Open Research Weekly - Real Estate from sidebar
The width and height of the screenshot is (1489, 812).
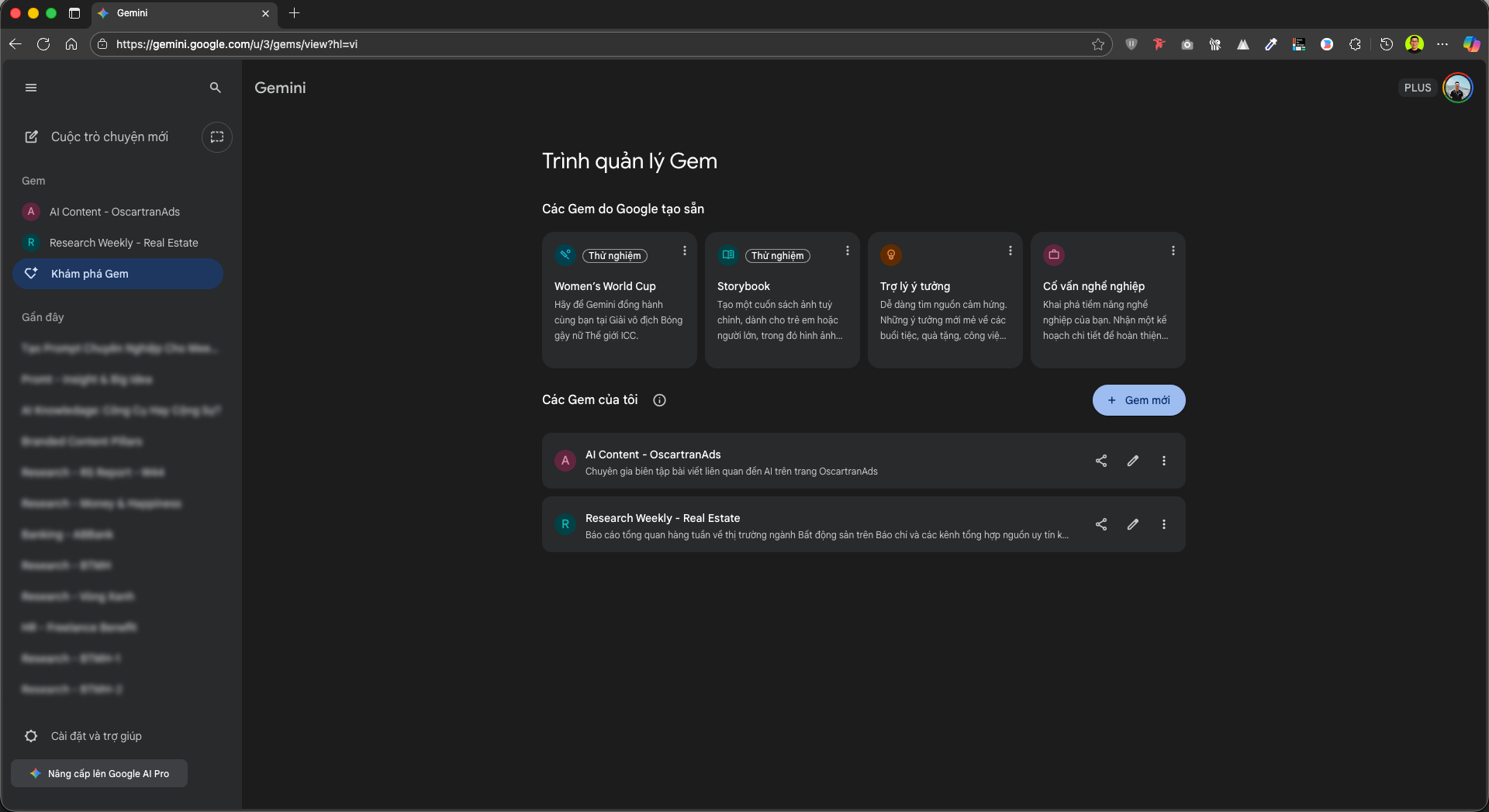(123, 243)
